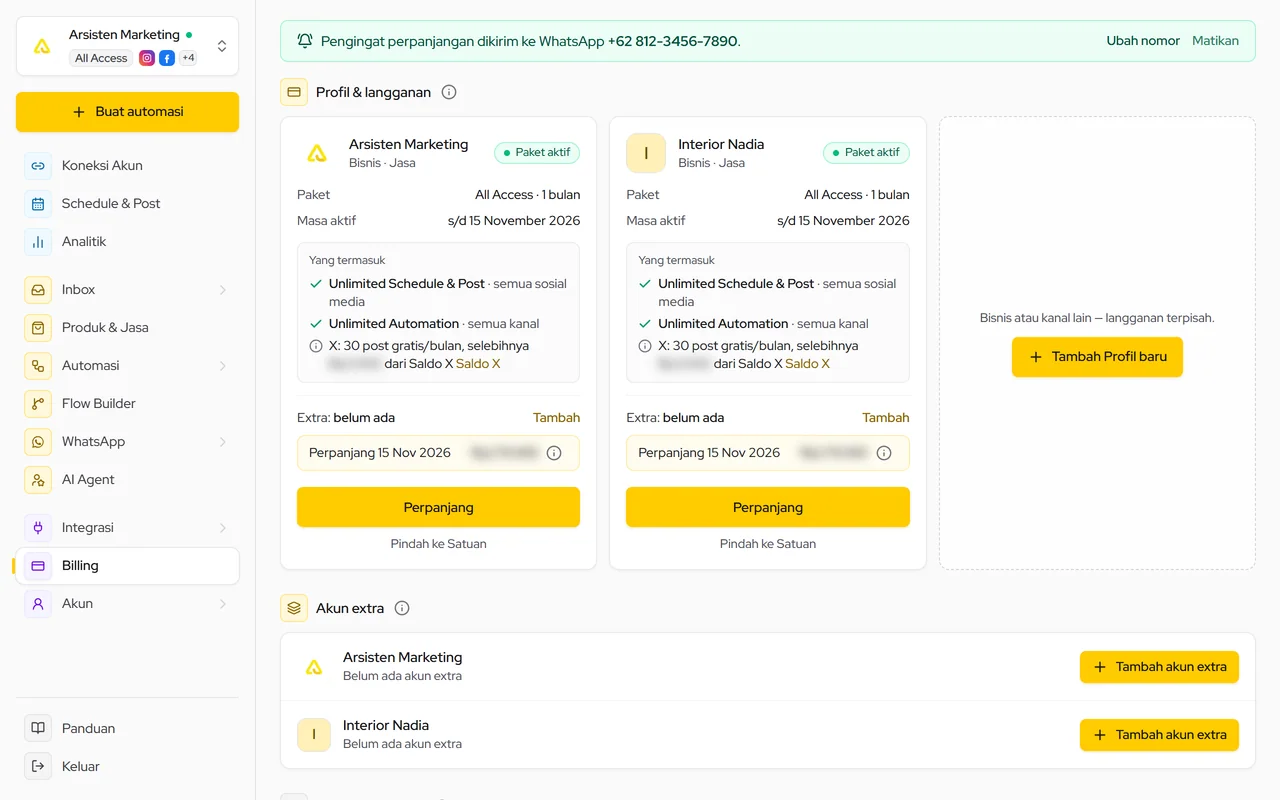This screenshot has height=800, width=1280.
Task: Click the Panduan book icon
Action: click(38, 729)
